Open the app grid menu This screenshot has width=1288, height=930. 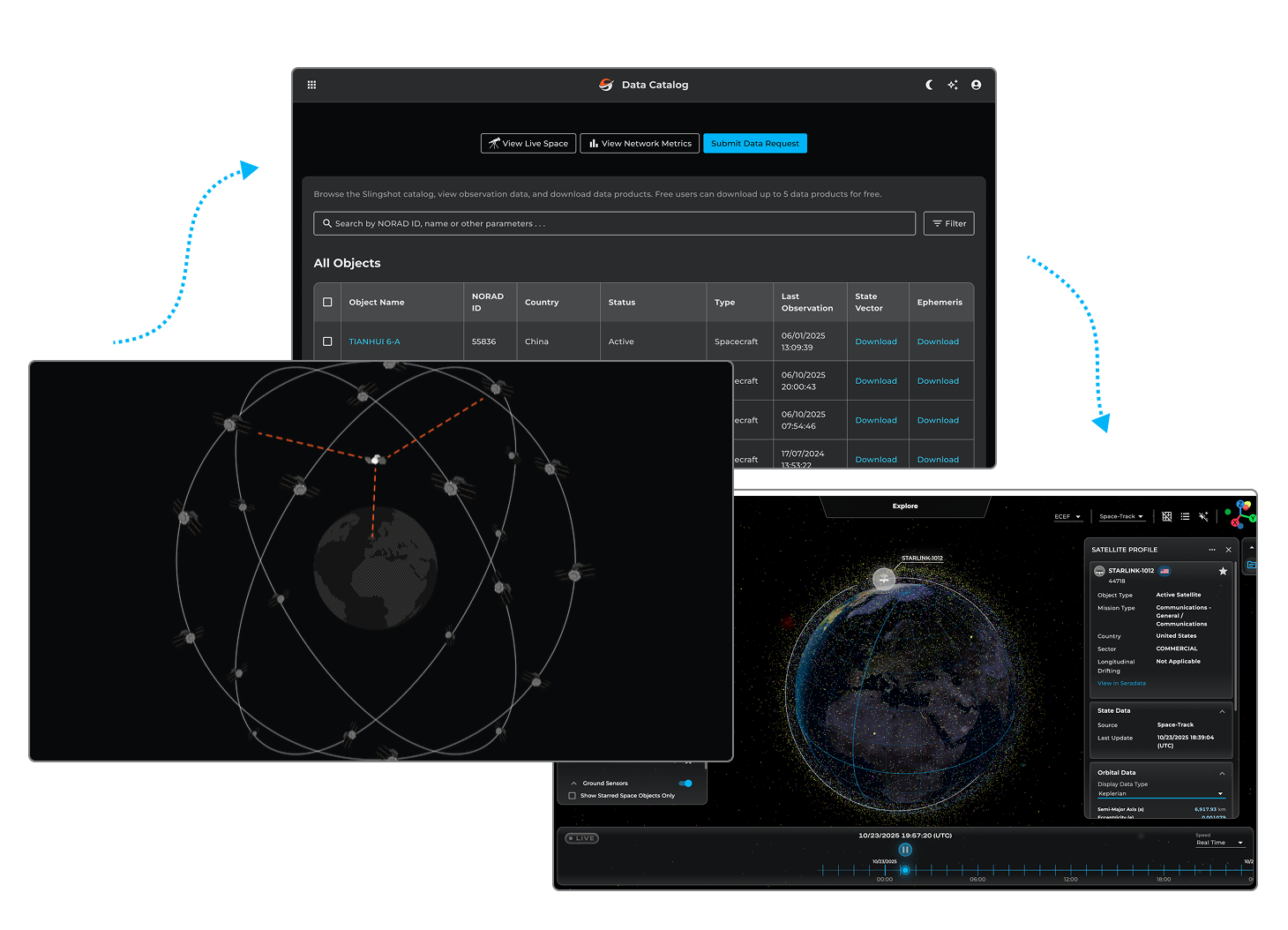(311, 85)
